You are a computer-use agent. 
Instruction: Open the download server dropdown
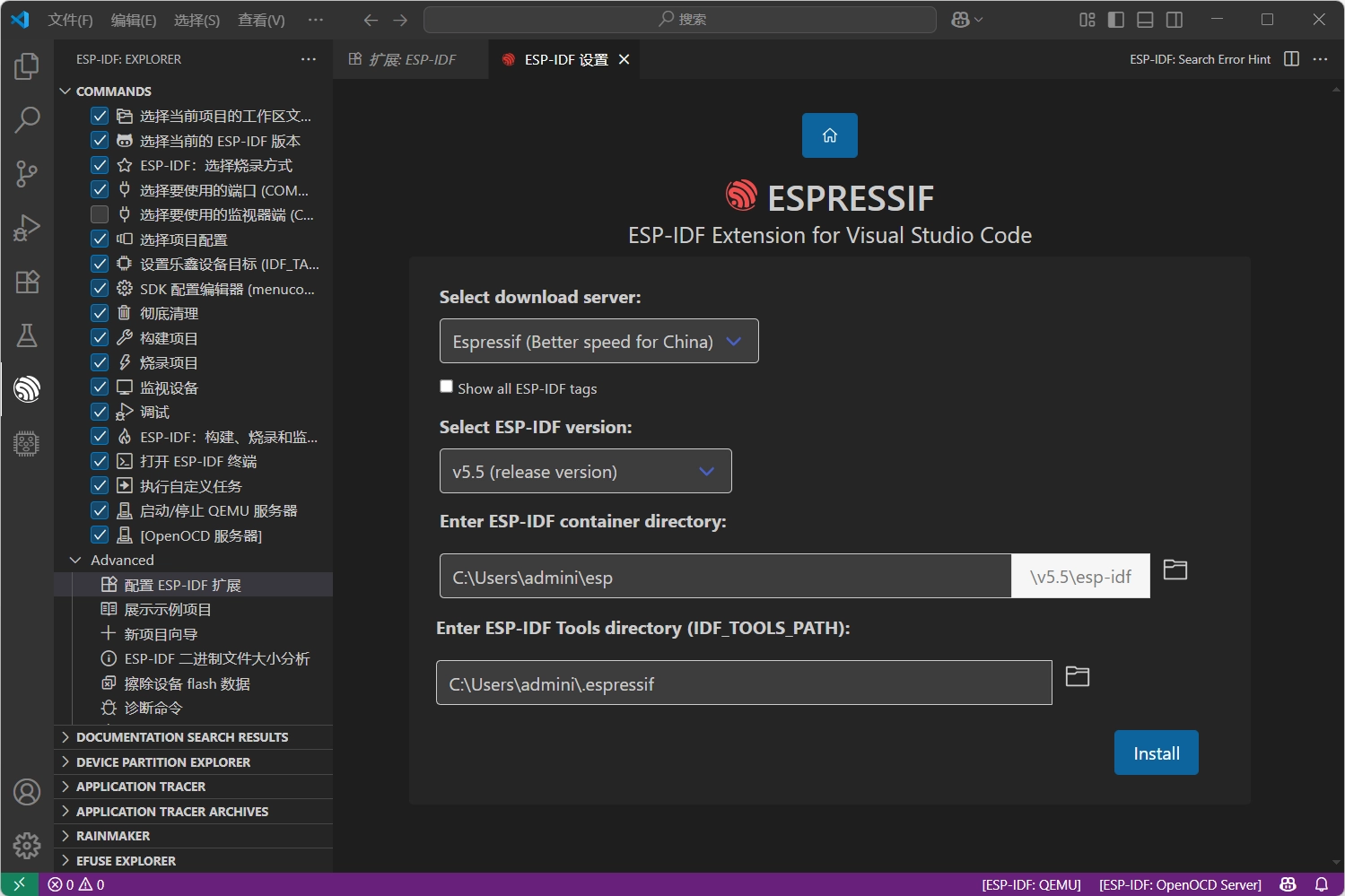(x=598, y=342)
